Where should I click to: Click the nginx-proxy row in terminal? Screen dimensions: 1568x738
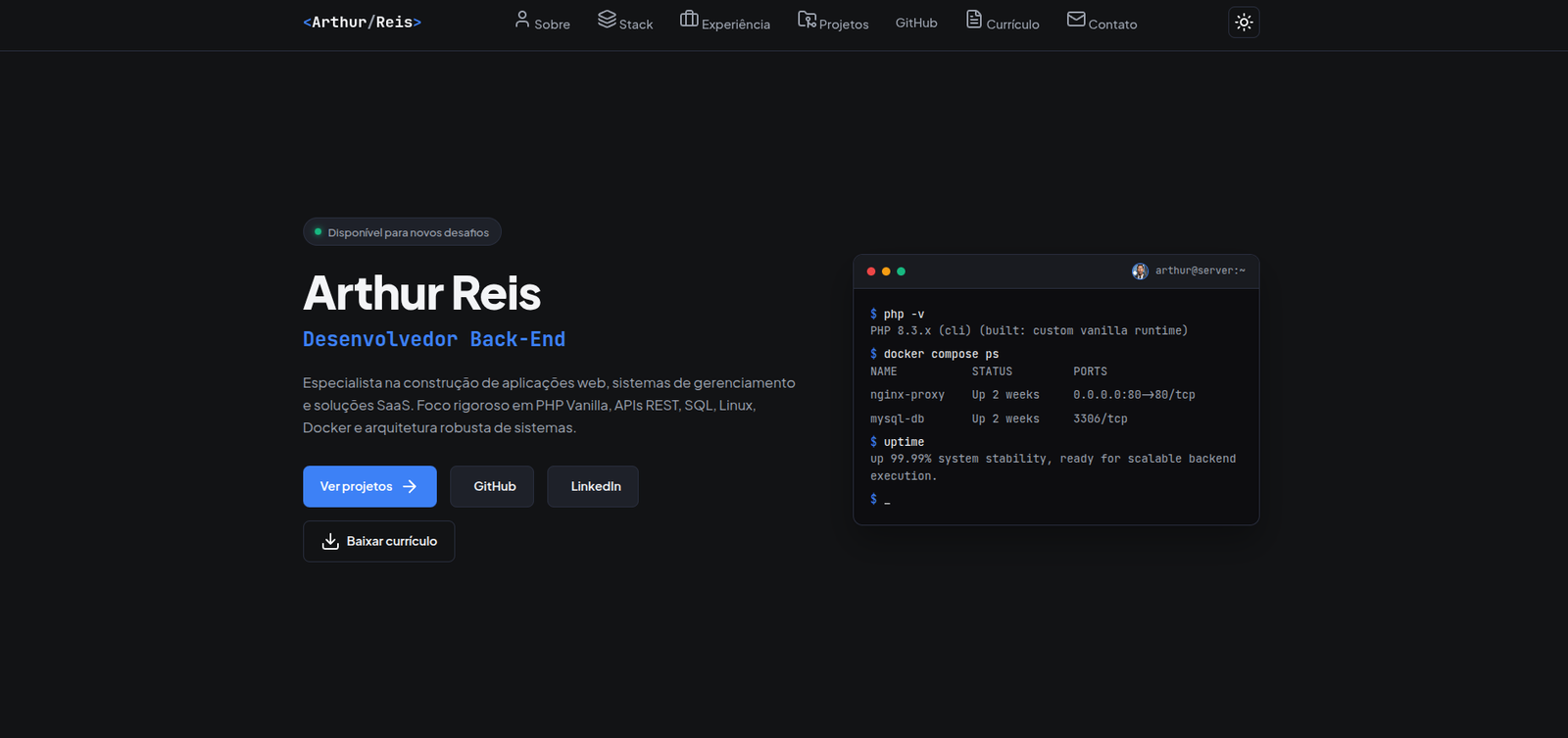[1033, 395]
